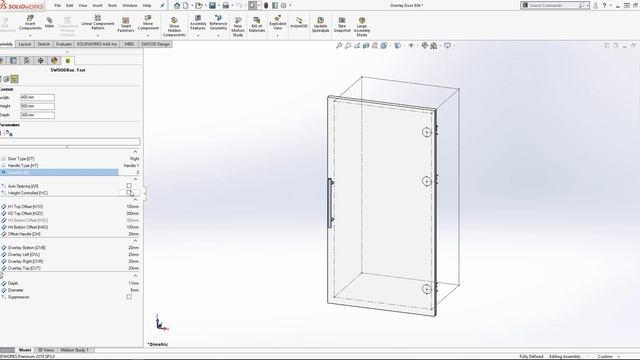Open Assembly Features tool
640x360 pixels.
point(198,23)
